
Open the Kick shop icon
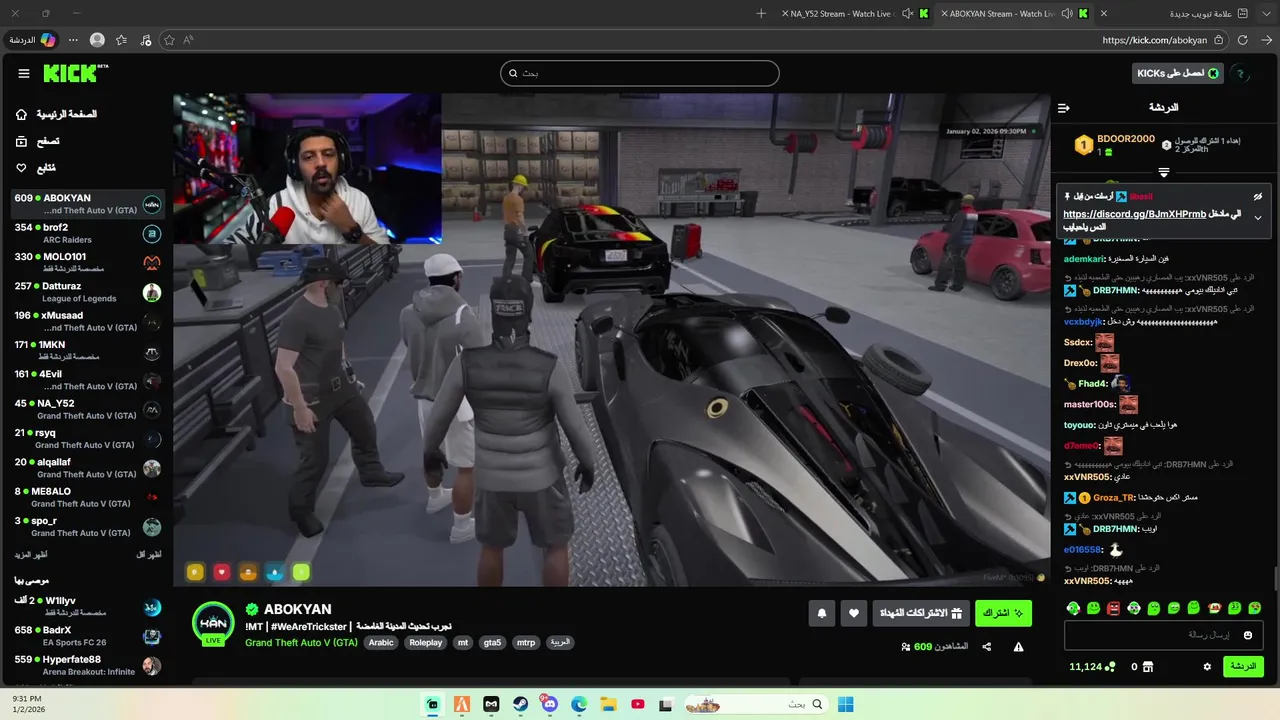(1148, 667)
